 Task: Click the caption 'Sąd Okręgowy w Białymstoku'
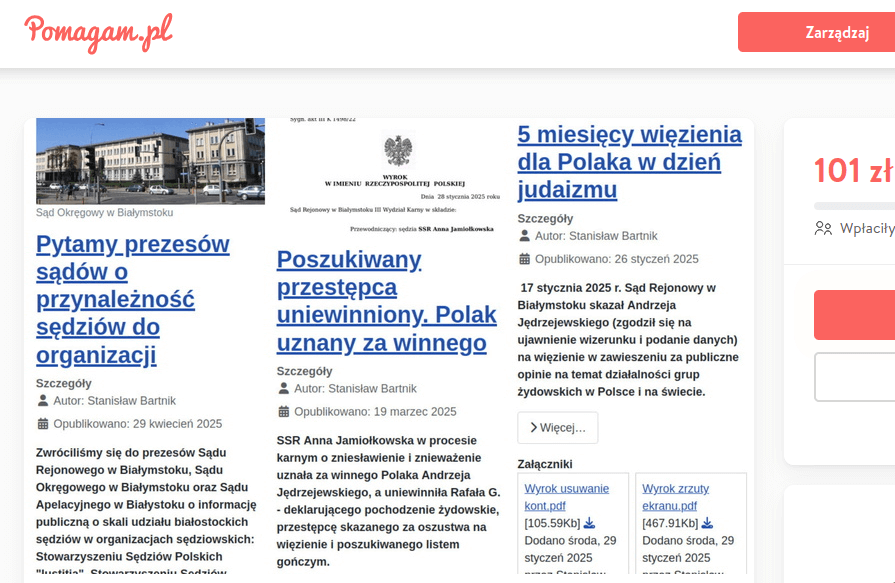104,212
